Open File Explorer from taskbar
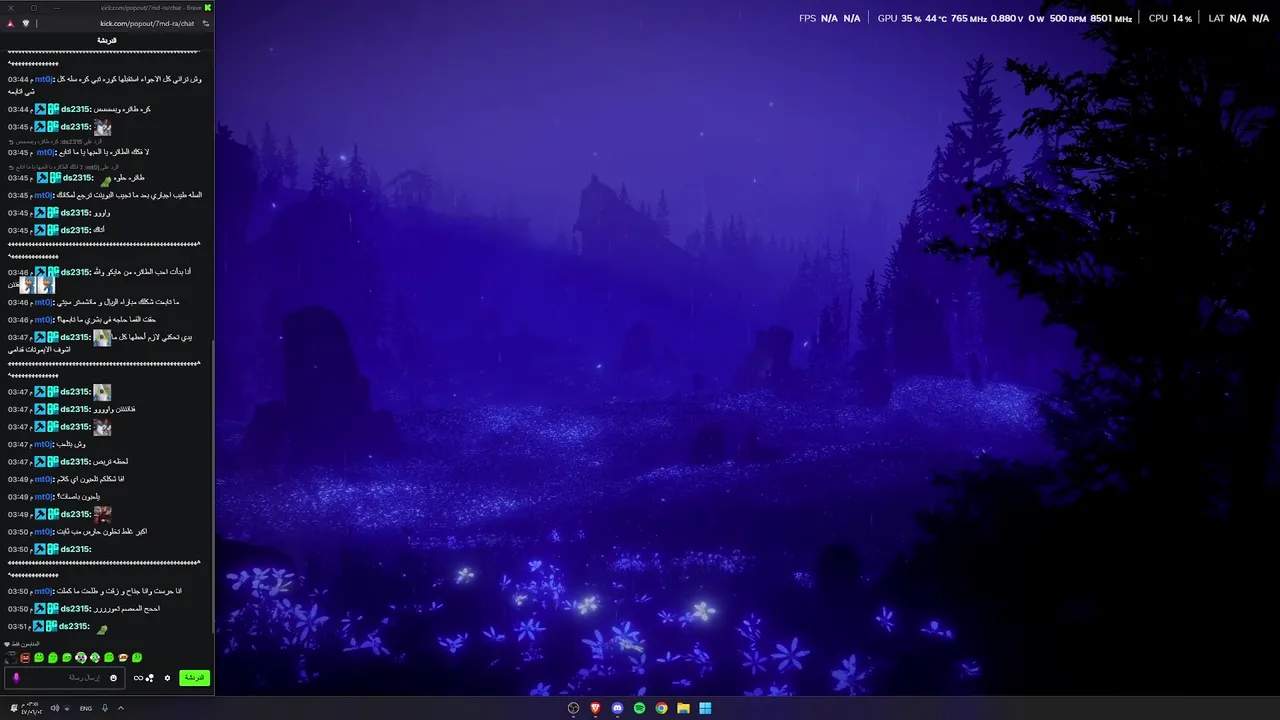This screenshot has height=720, width=1280. point(683,708)
